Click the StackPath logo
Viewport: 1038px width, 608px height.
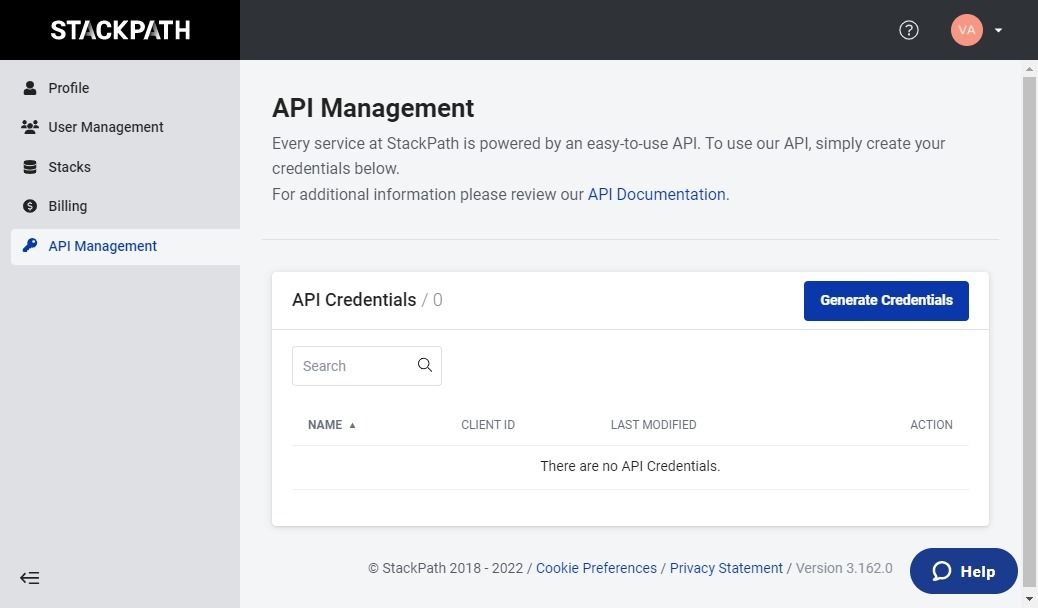coord(120,30)
